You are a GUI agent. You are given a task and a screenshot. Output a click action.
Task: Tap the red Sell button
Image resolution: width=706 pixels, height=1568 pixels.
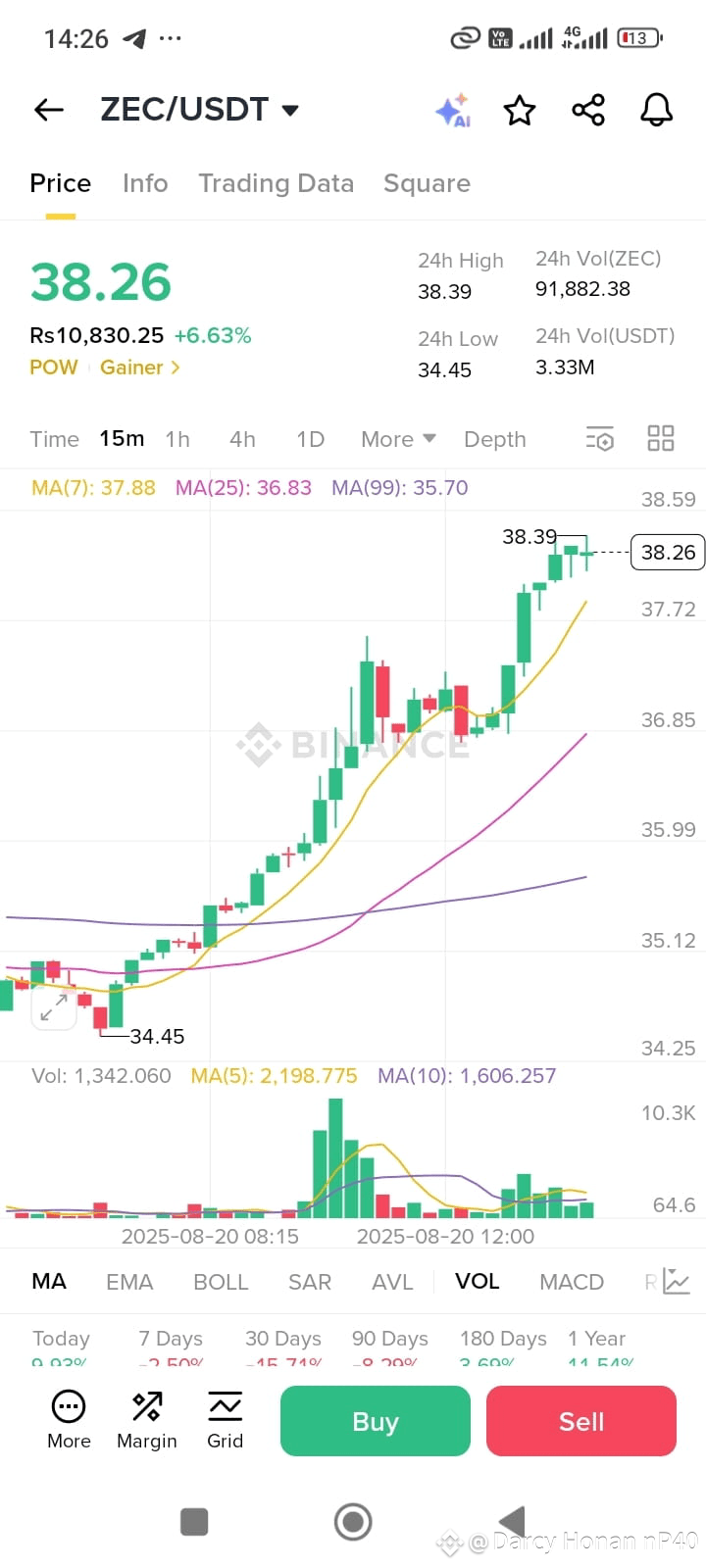click(581, 1421)
